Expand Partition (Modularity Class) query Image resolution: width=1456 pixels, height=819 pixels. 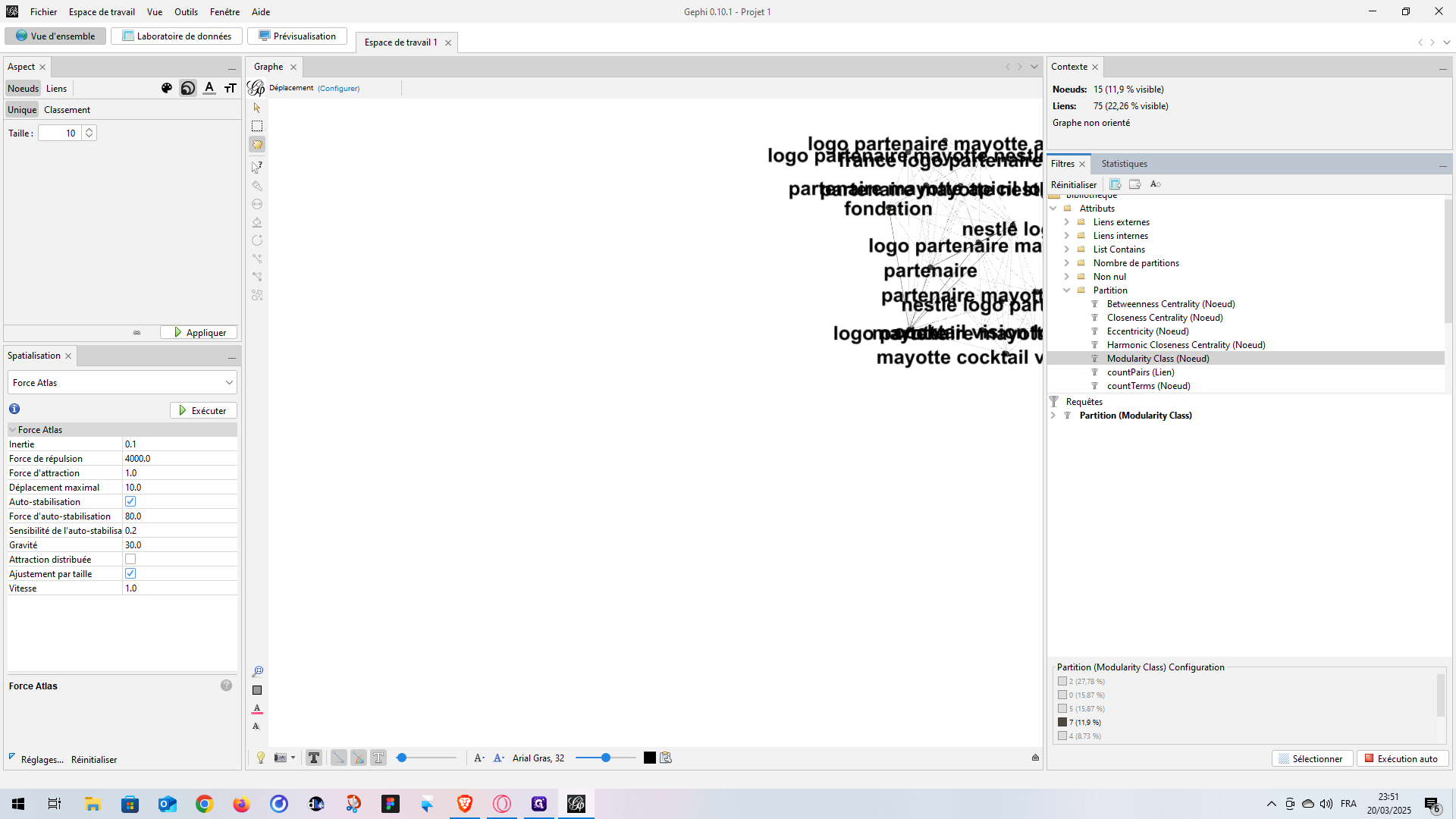tap(1053, 416)
